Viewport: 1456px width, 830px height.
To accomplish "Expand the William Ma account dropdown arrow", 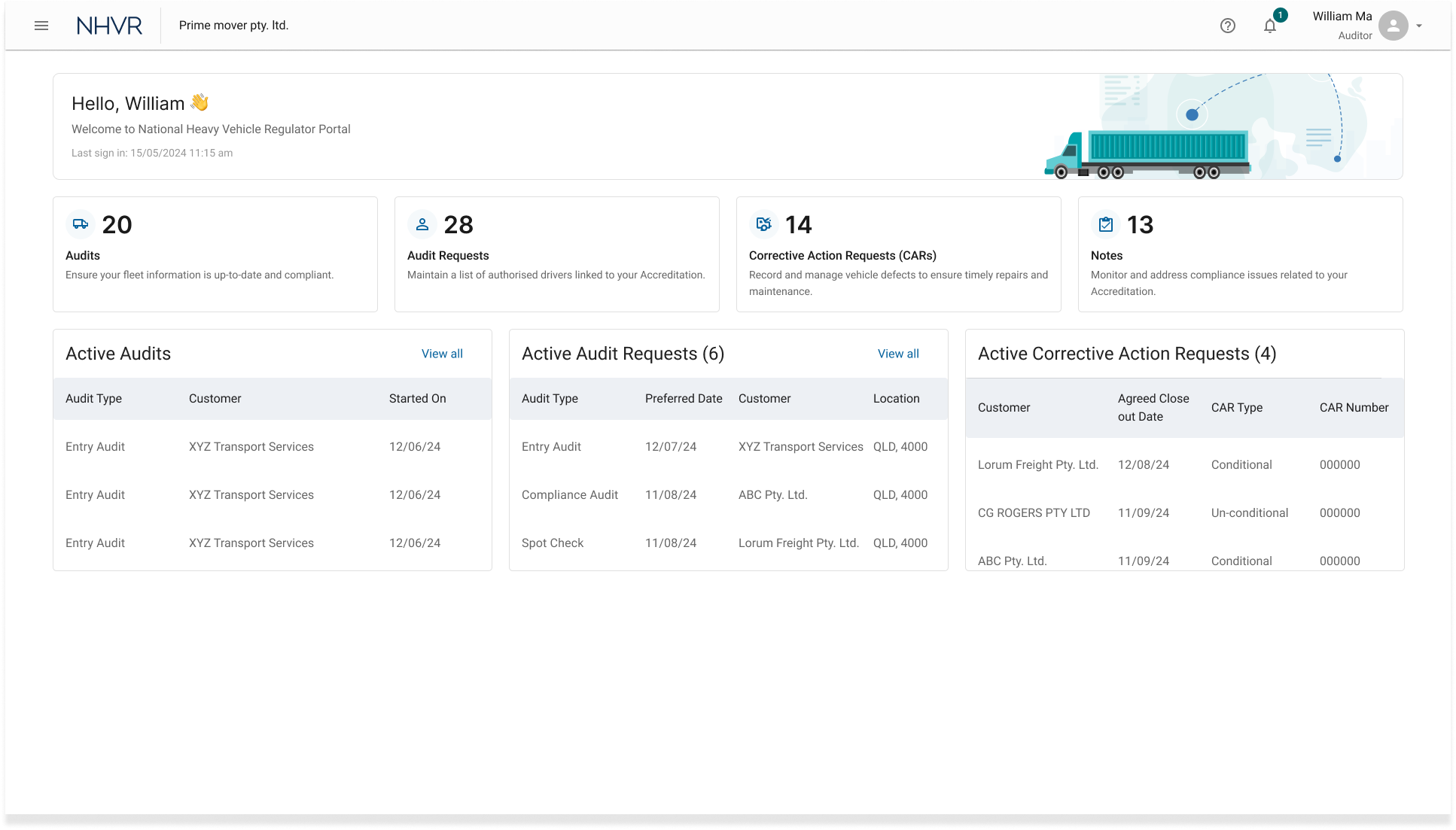I will click(1419, 26).
